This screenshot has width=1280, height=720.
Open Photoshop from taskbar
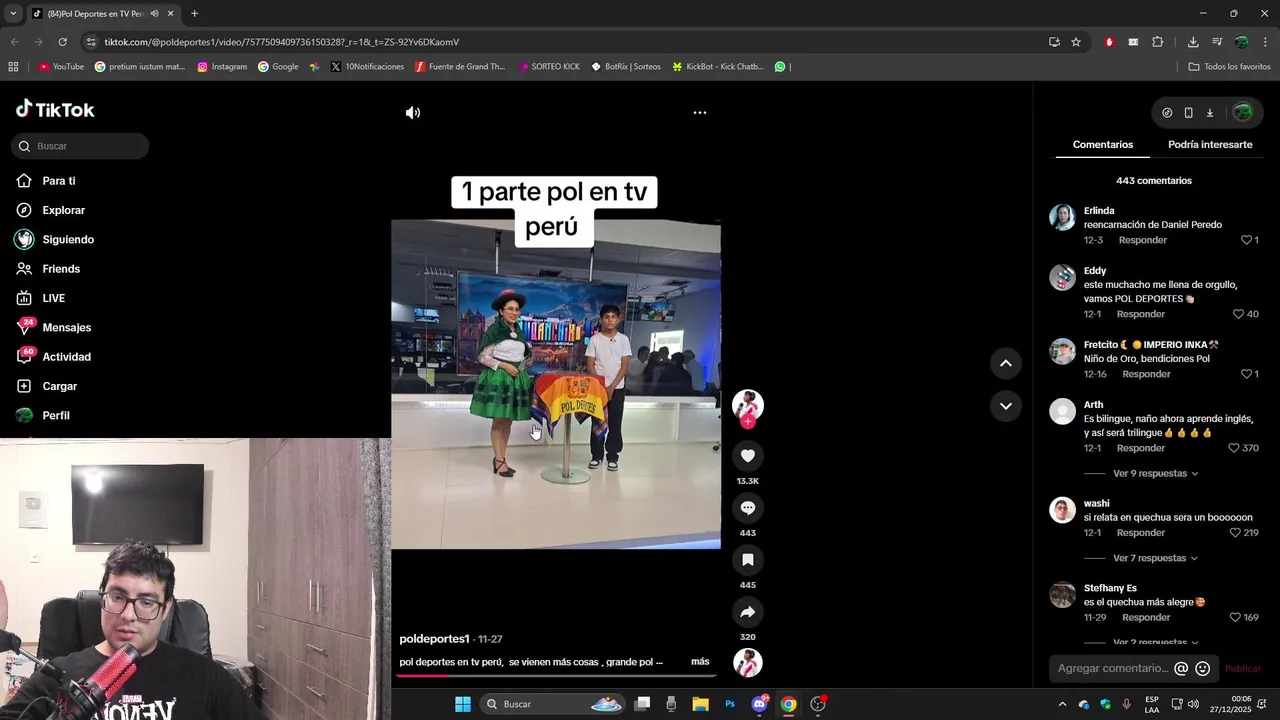[730, 704]
